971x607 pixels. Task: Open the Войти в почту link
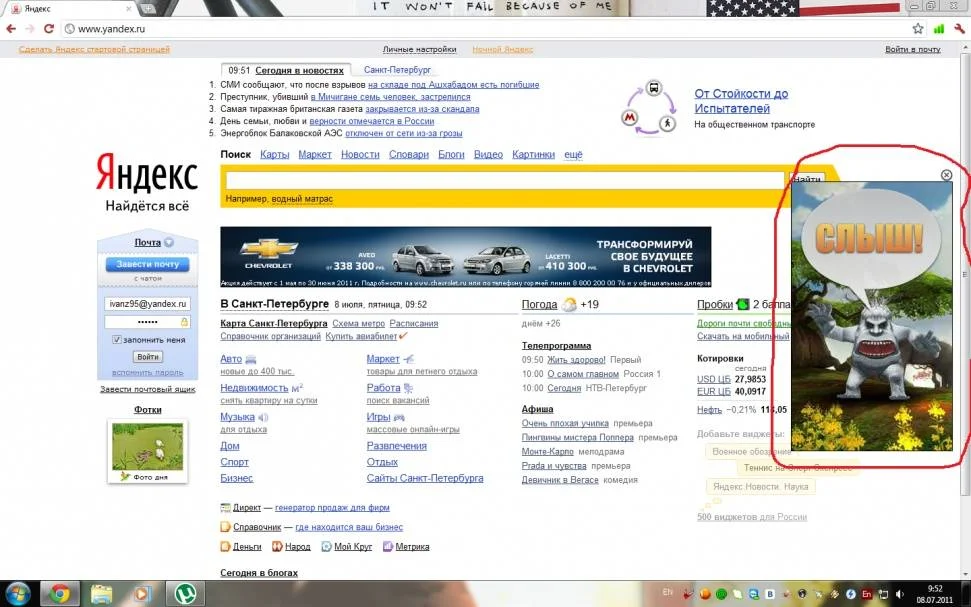913,49
